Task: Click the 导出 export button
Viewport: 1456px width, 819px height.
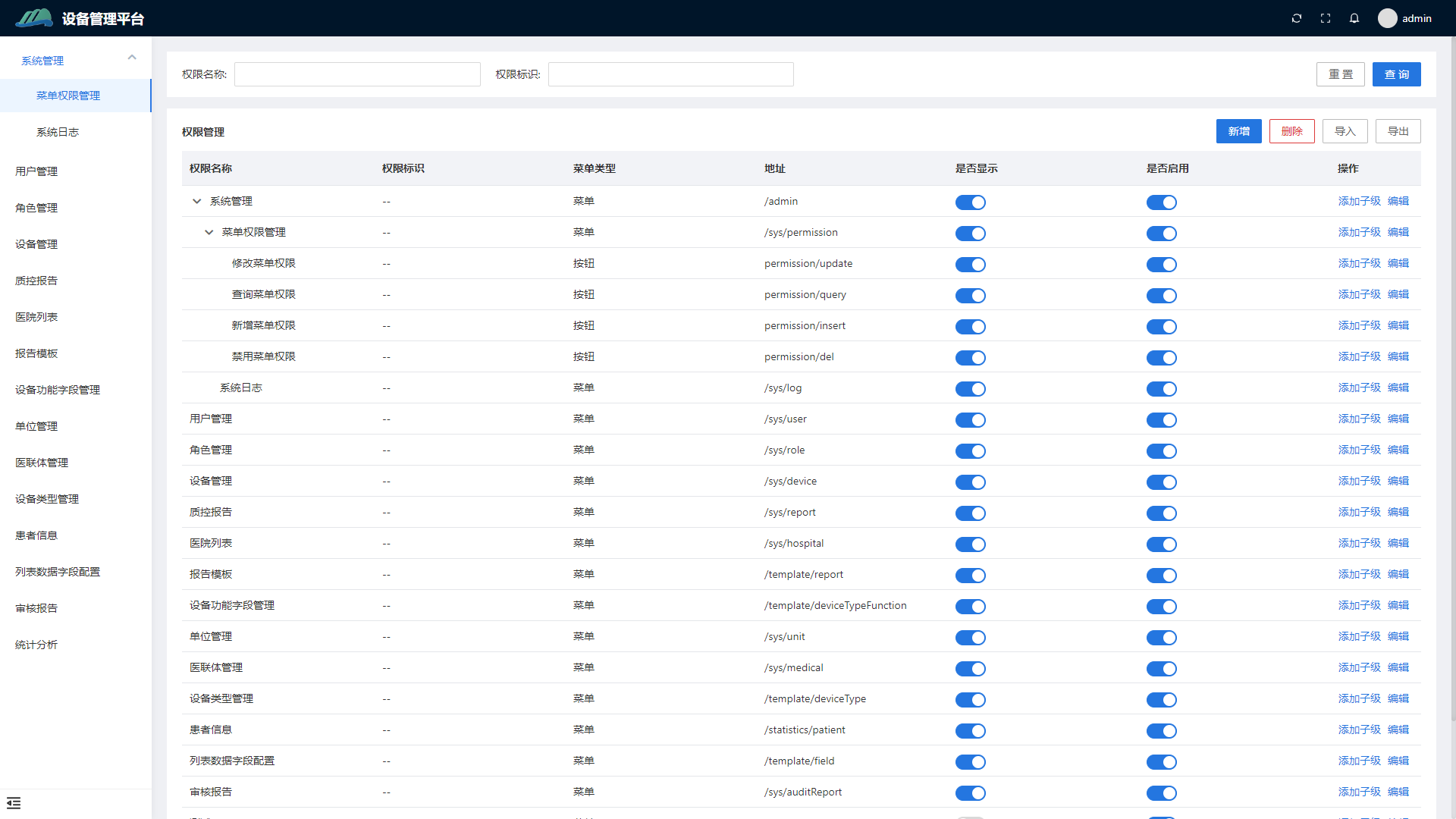Action: coord(1398,131)
